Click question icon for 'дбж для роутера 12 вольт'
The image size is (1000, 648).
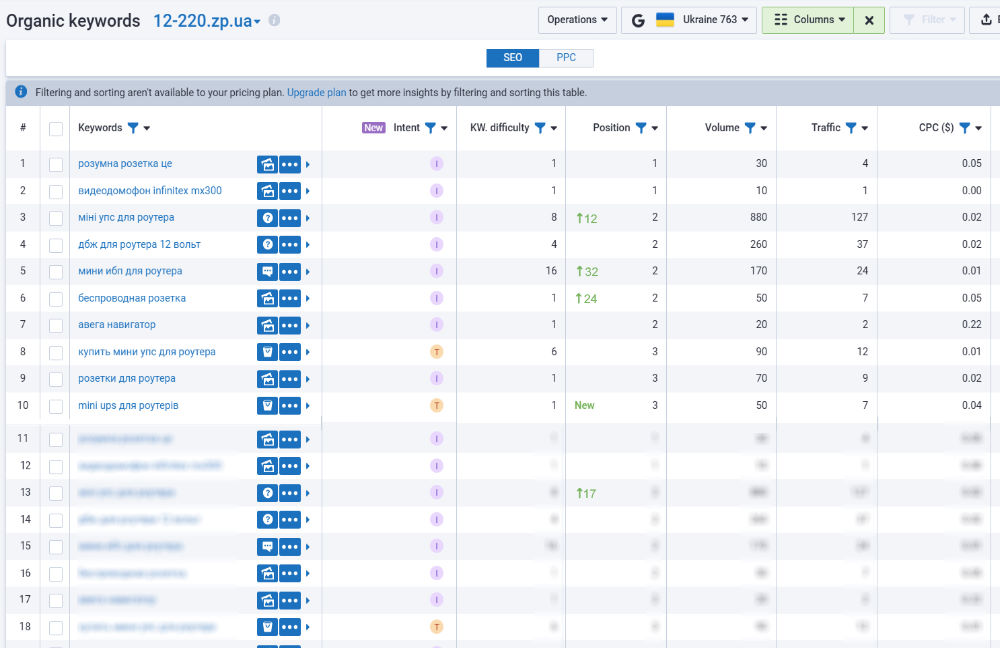(x=267, y=245)
